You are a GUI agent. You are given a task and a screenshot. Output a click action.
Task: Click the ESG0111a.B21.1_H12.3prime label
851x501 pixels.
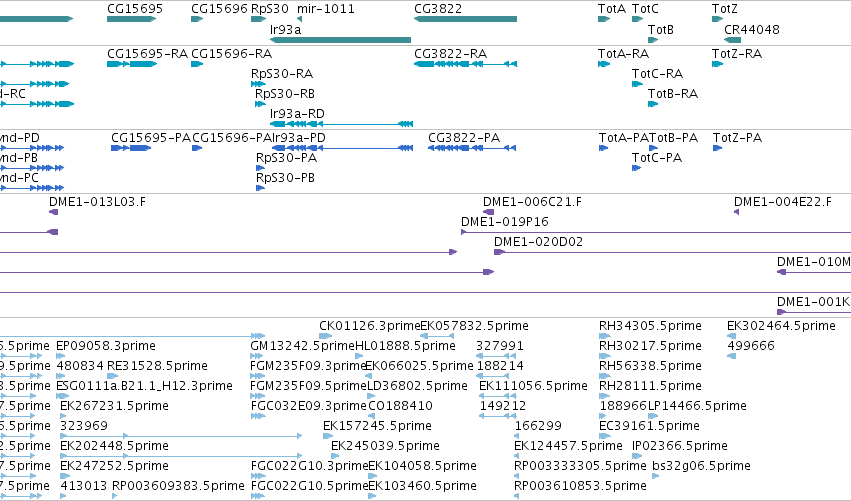[x=144, y=386]
